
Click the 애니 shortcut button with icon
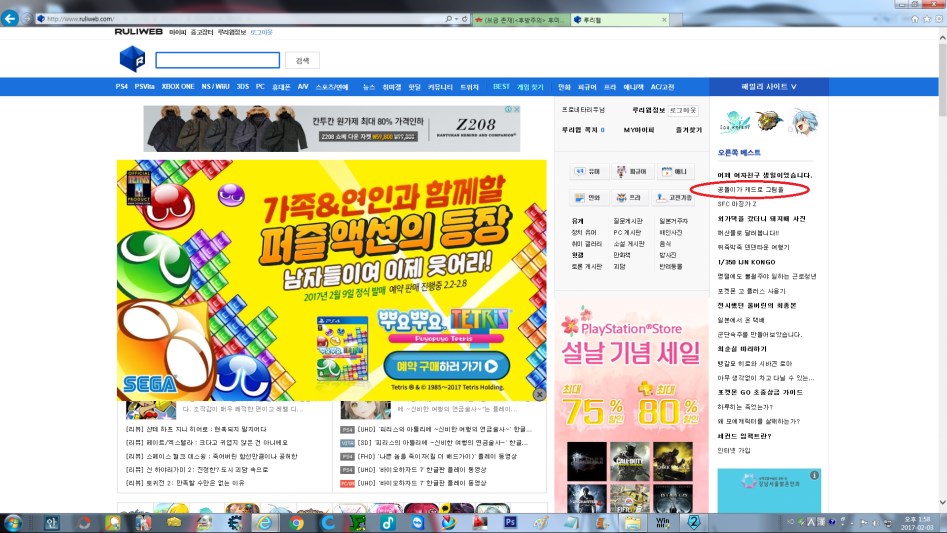coord(675,172)
